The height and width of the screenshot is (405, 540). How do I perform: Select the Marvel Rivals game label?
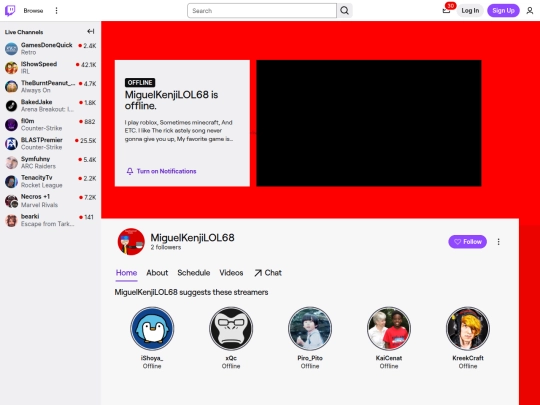pos(39,205)
